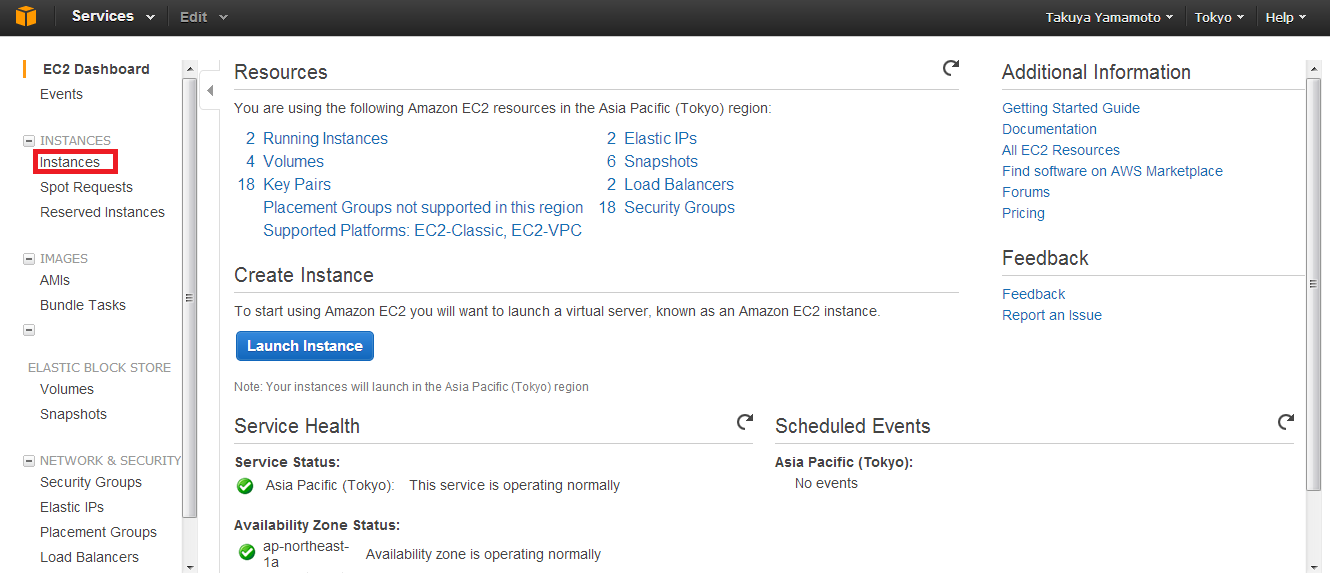Refresh the Scheduled Events panel
The height and width of the screenshot is (573, 1330).
[x=1286, y=422]
